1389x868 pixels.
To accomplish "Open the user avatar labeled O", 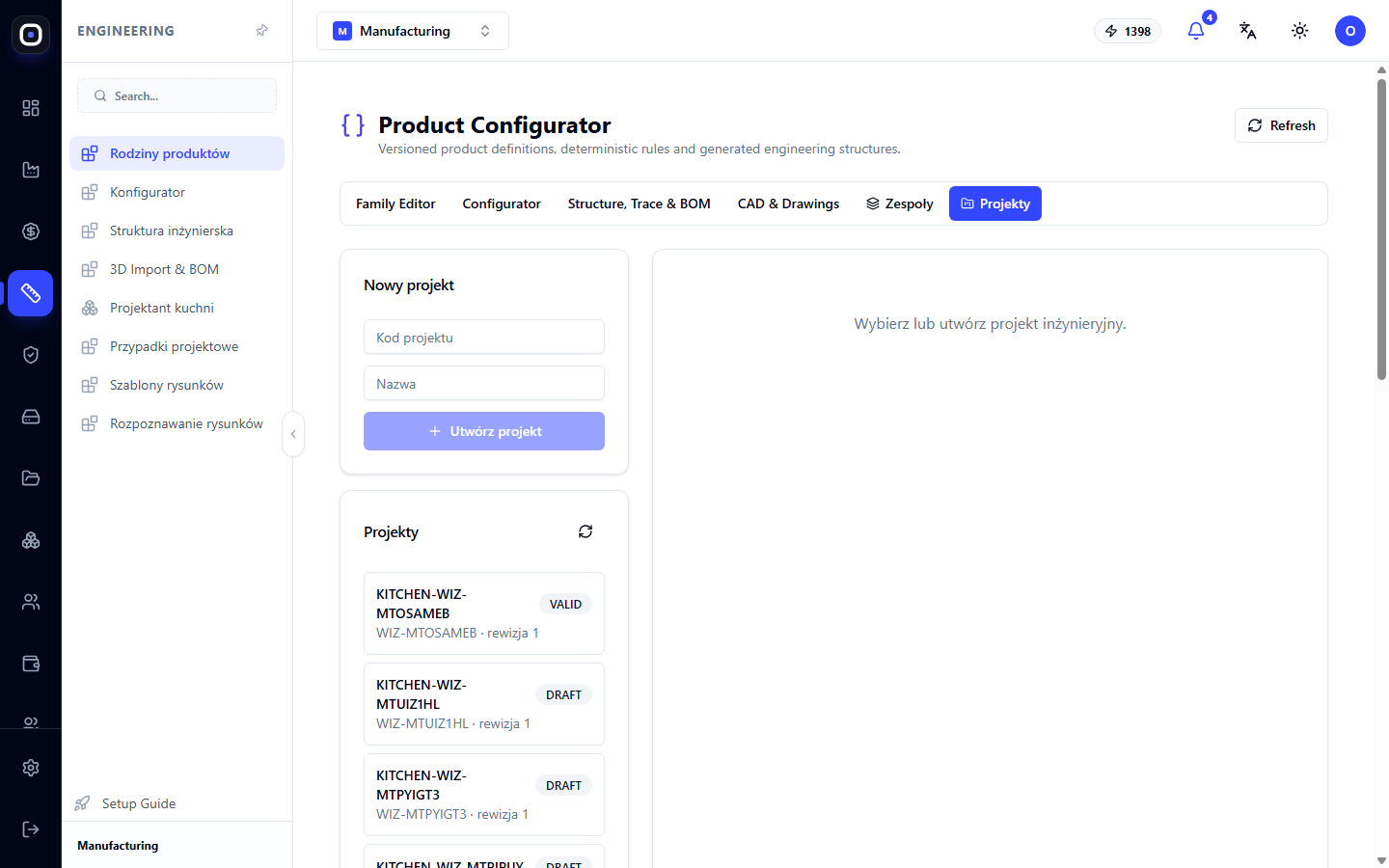I will tap(1350, 31).
